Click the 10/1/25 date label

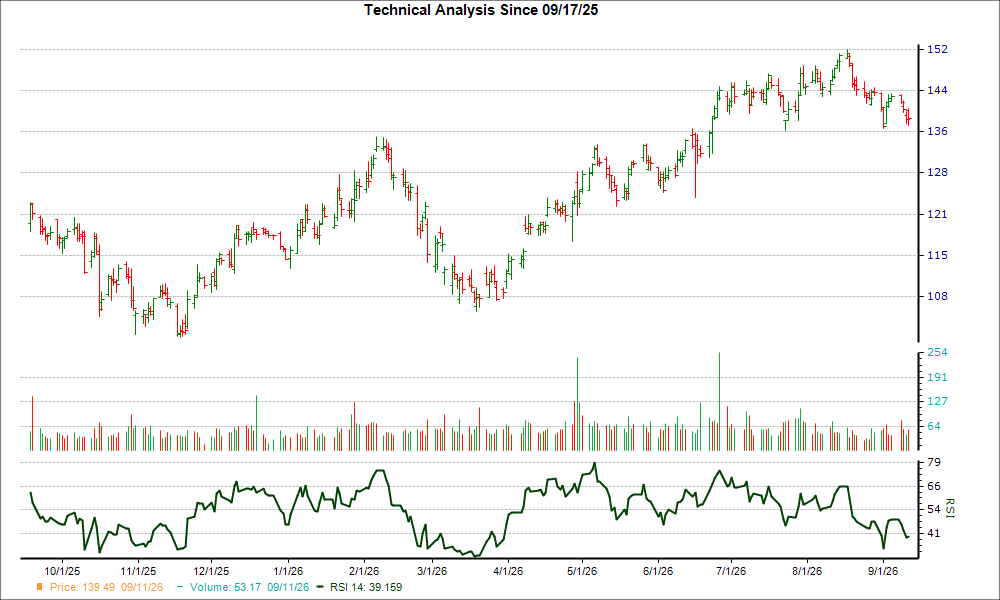62,571
